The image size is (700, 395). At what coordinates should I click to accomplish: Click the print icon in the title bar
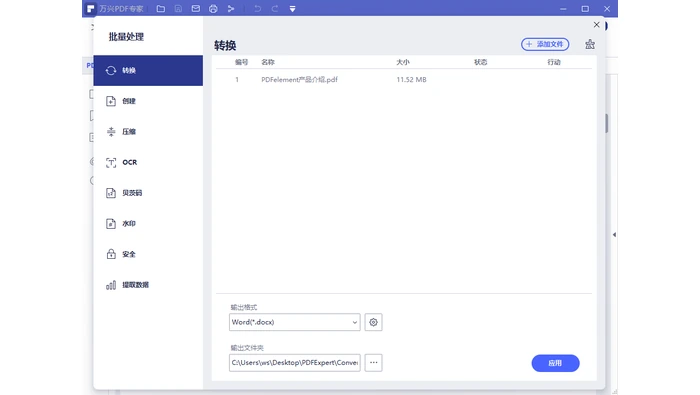pyautogui.click(x=213, y=8)
